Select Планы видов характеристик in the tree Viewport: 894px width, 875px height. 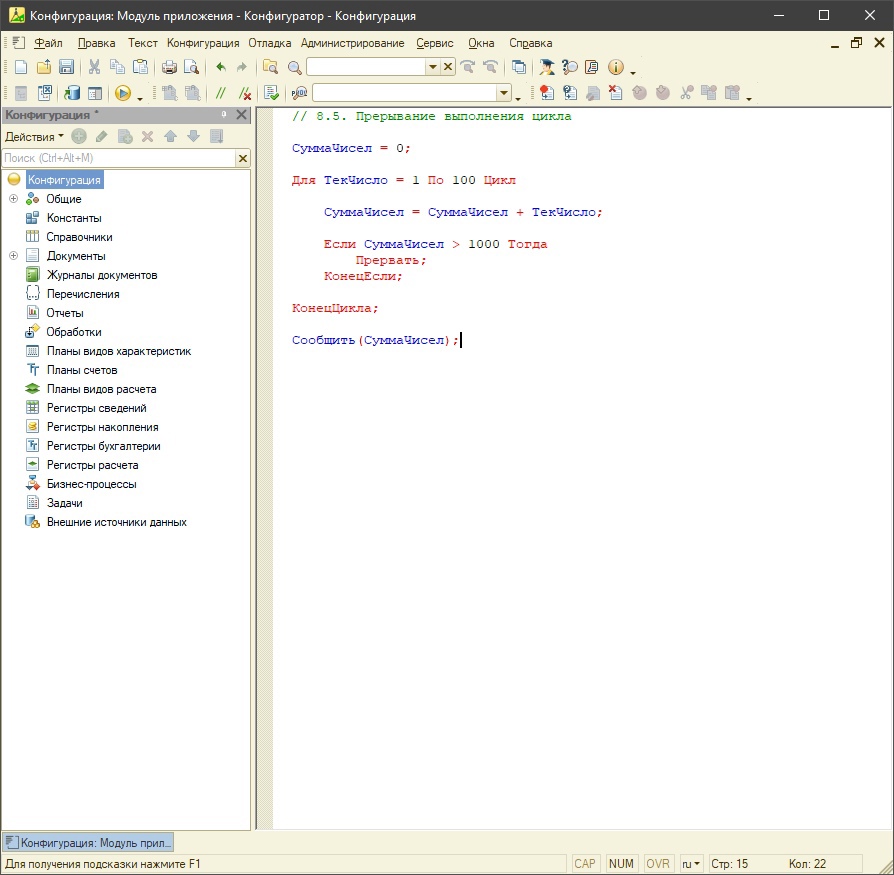pos(119,351)
